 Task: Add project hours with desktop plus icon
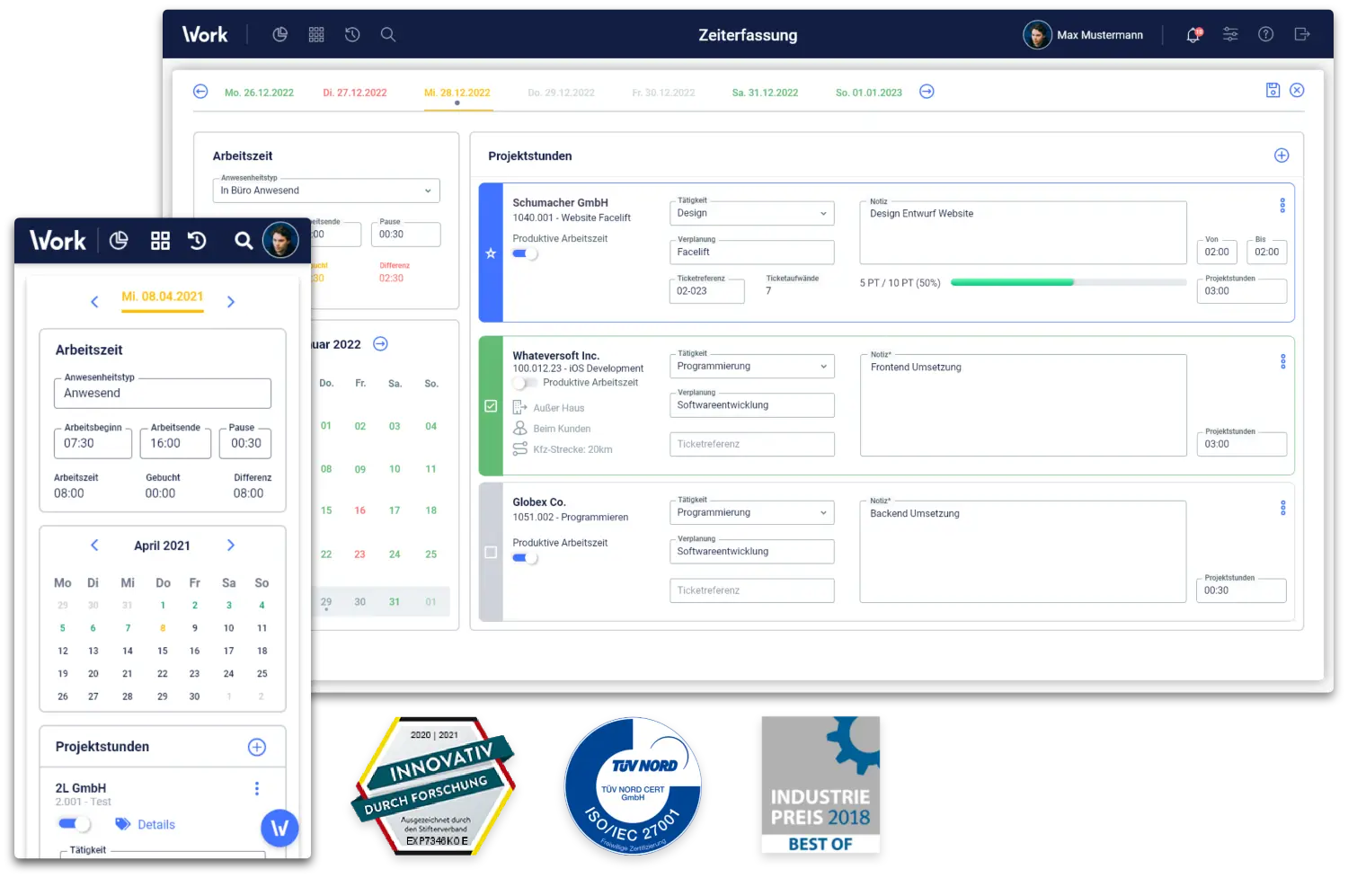pyautogui.click(x=1282, y=155)
